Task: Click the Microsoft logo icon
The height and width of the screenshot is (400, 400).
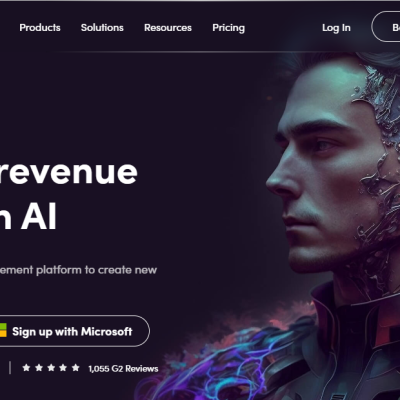Action: tap(3, 331)
